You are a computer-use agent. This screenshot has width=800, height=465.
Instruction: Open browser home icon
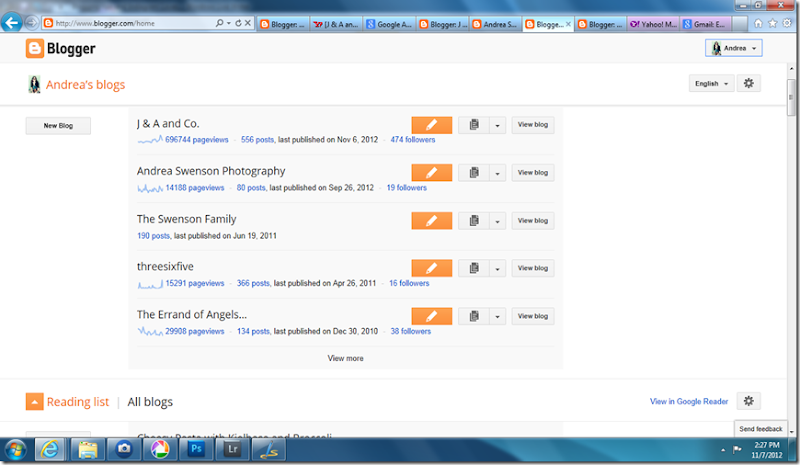tap(758, 23)
